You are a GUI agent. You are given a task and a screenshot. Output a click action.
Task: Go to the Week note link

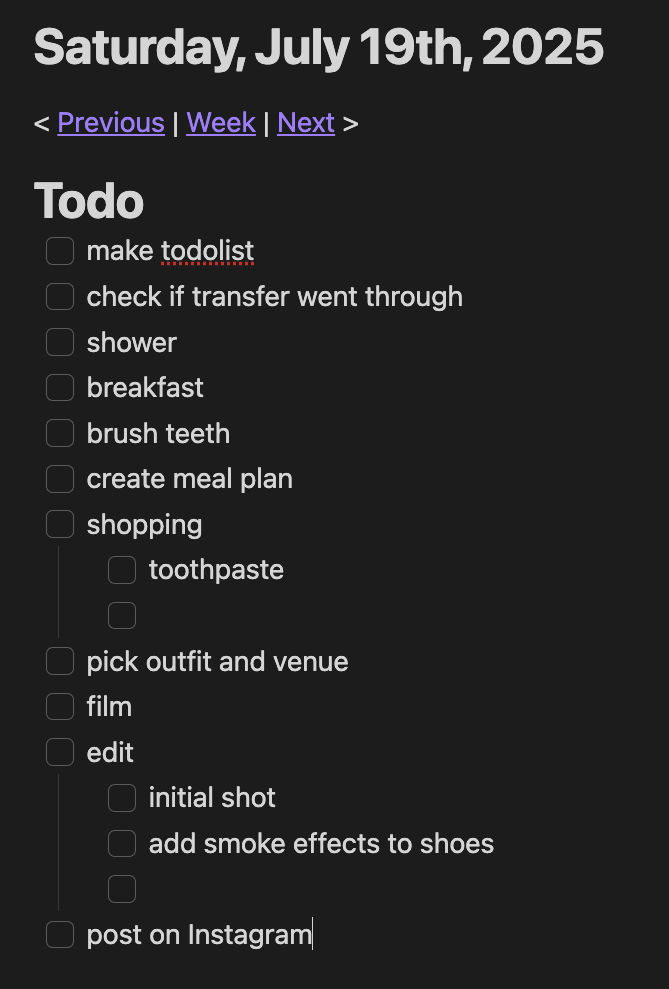tap(221, 123)
